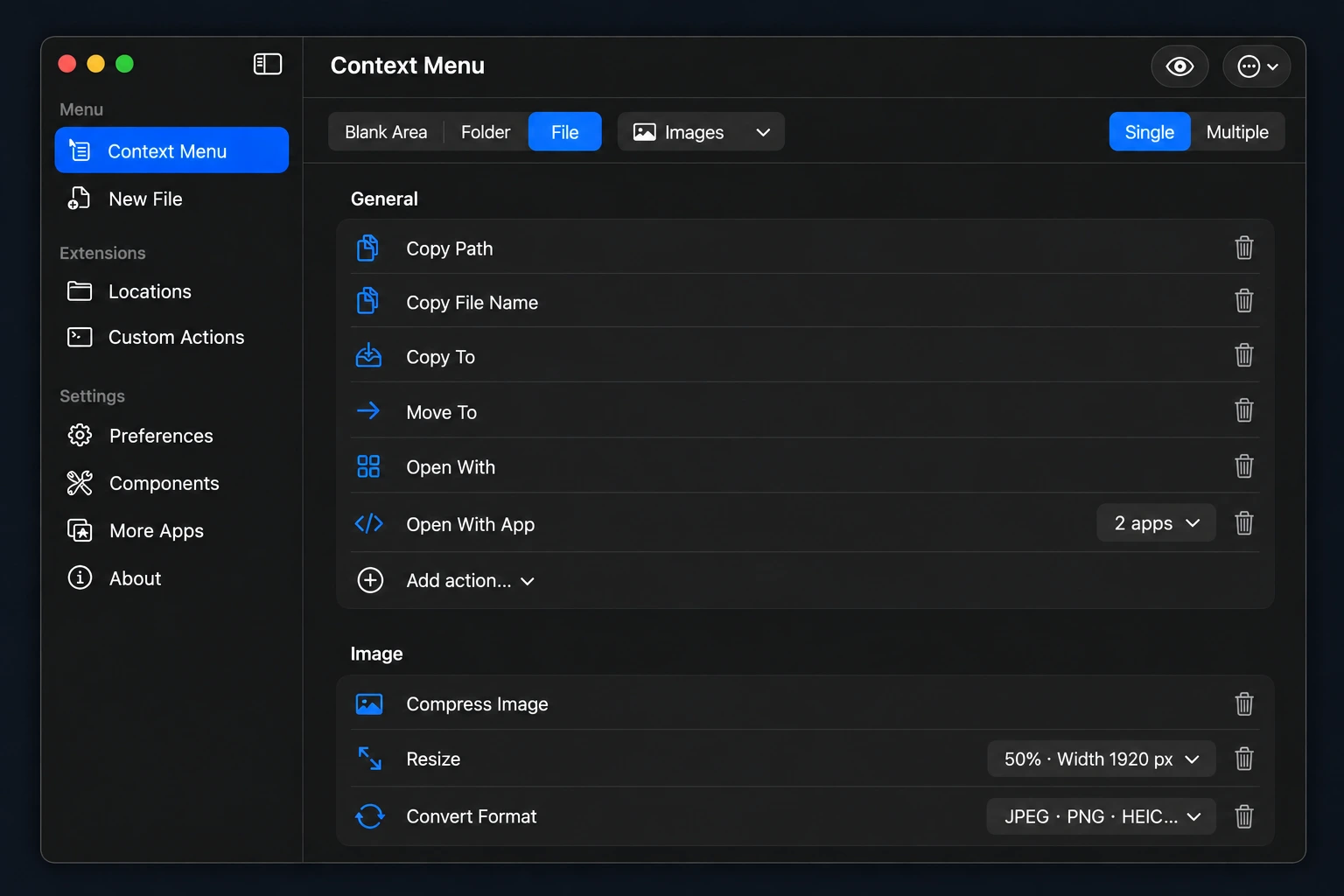Screen dimensions: 1344x896
Task: Choose Single selection mode
Action: tap(1150, 132)
